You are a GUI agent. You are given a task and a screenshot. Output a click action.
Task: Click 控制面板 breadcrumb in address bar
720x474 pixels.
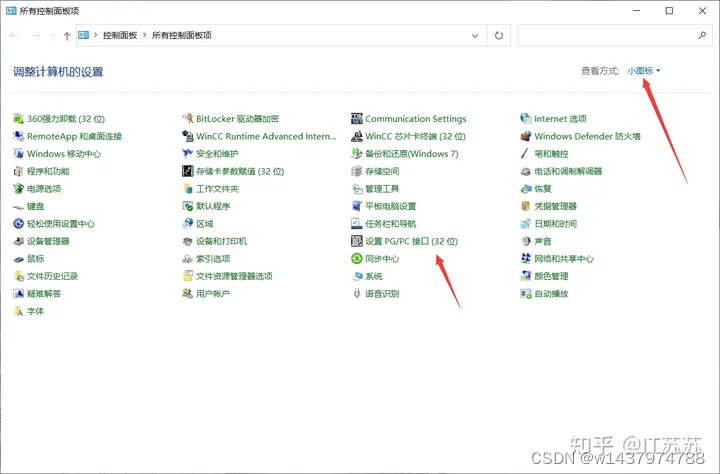point(120,35)
